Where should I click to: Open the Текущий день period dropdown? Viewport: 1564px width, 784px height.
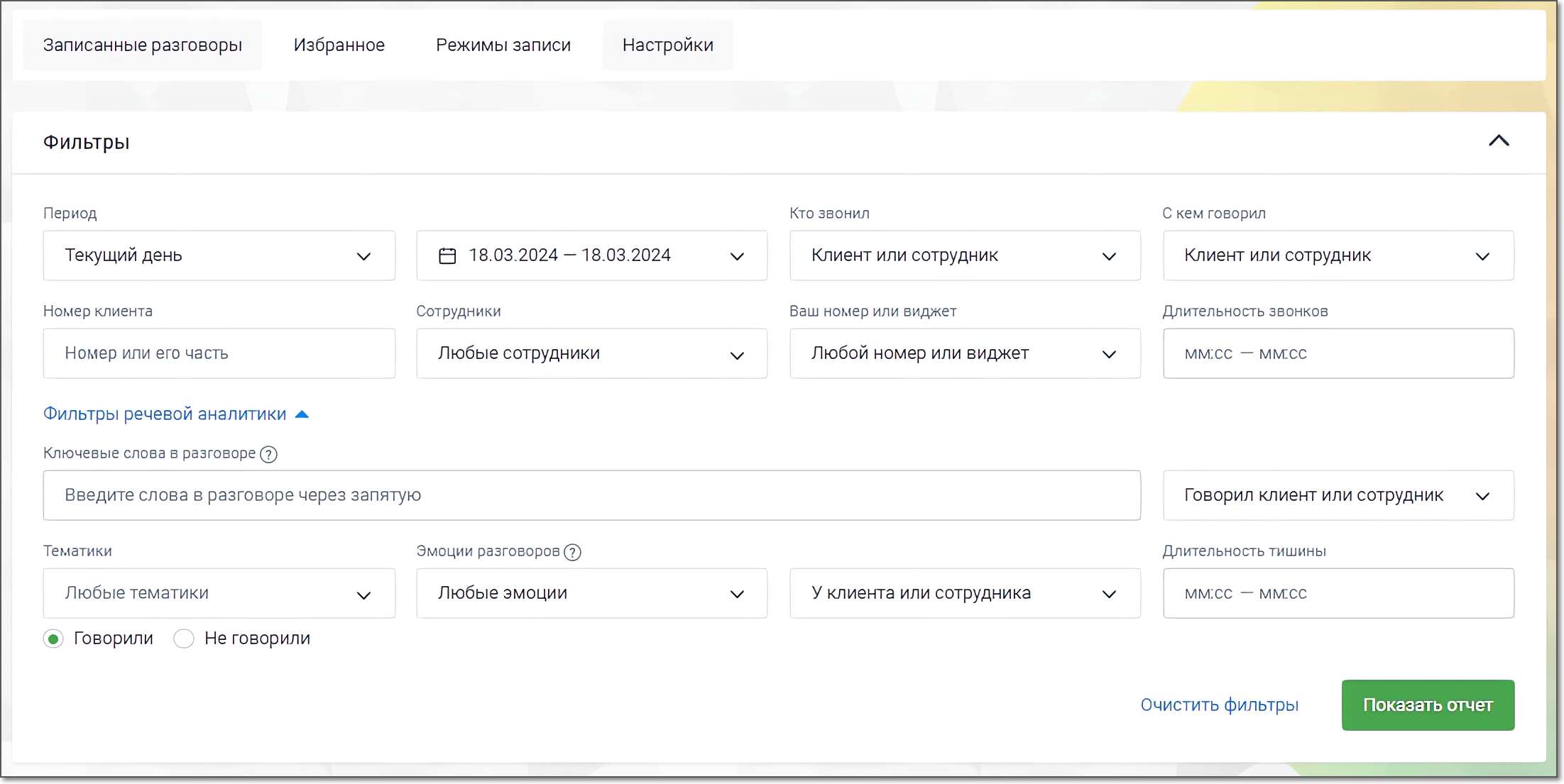219,255
